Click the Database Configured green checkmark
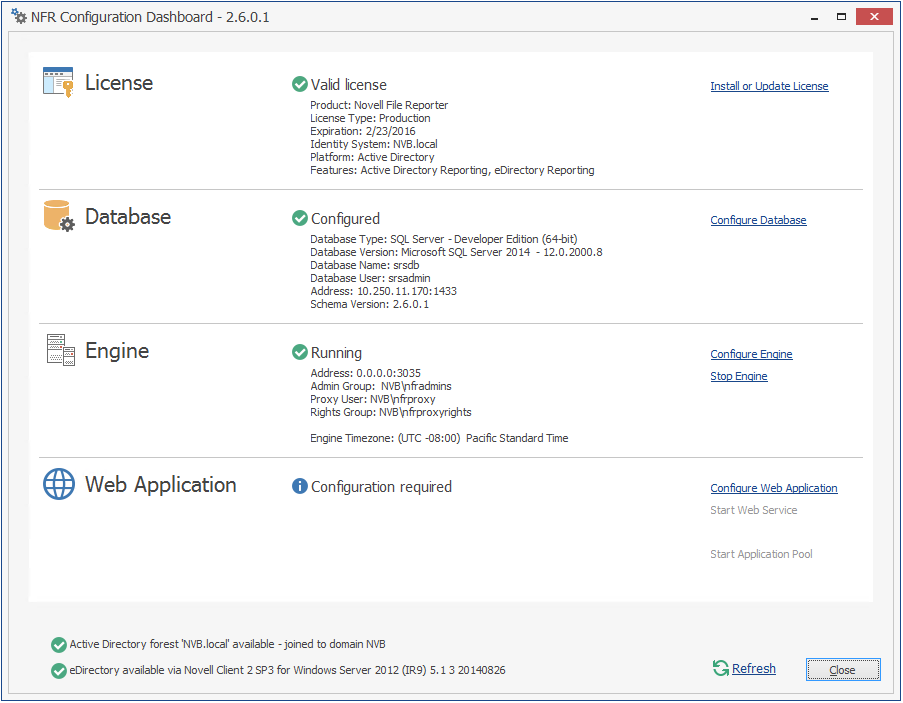The image size is (903, 703). coord(299,219)
